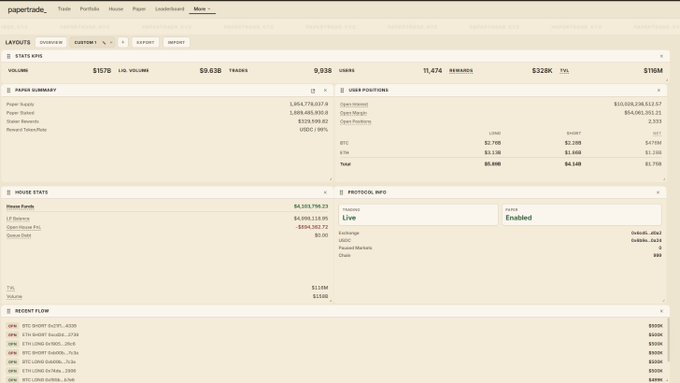The height and width of the screenshot is (383, 680).
Task: Close the Paper Summary panel
Action: (x=325, y=90)
